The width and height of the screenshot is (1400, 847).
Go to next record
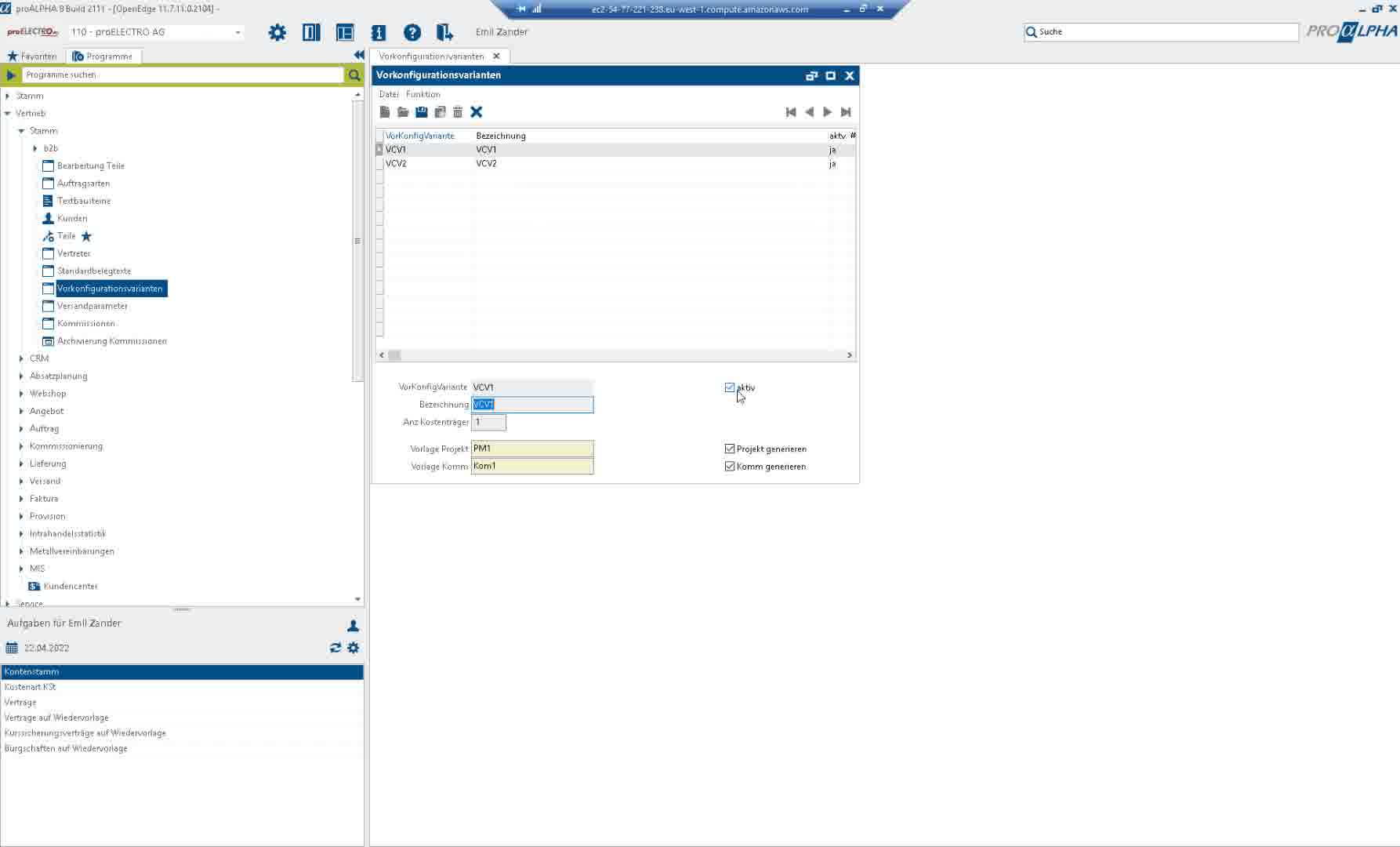click(x=827, y=112)
